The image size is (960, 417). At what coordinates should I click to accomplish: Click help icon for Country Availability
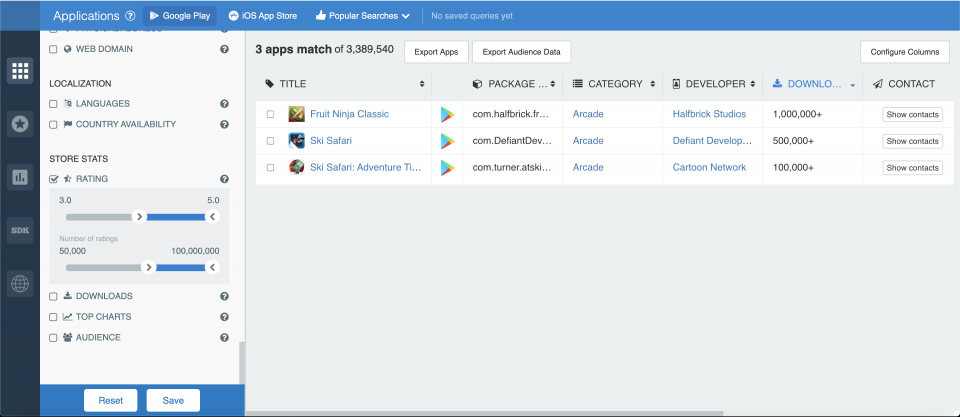click(x=224, y=124)
